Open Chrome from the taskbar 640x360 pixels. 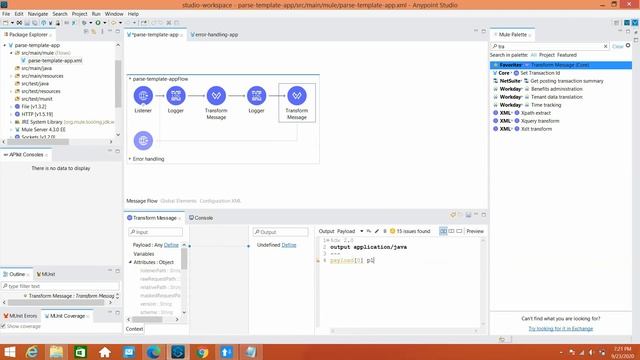click(202, 352)
